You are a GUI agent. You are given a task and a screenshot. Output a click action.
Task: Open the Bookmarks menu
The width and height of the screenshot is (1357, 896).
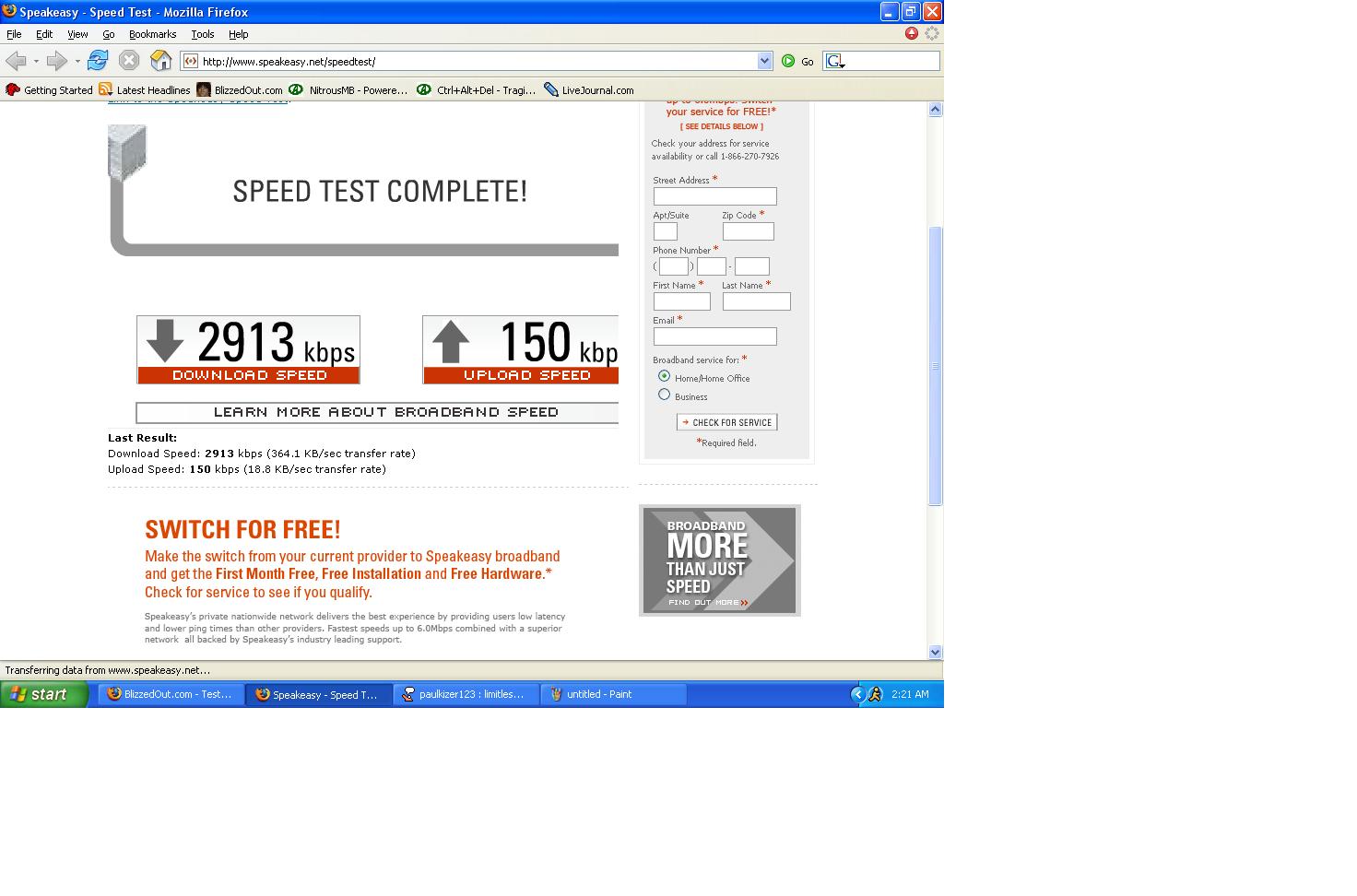click(x=152, y=34)
